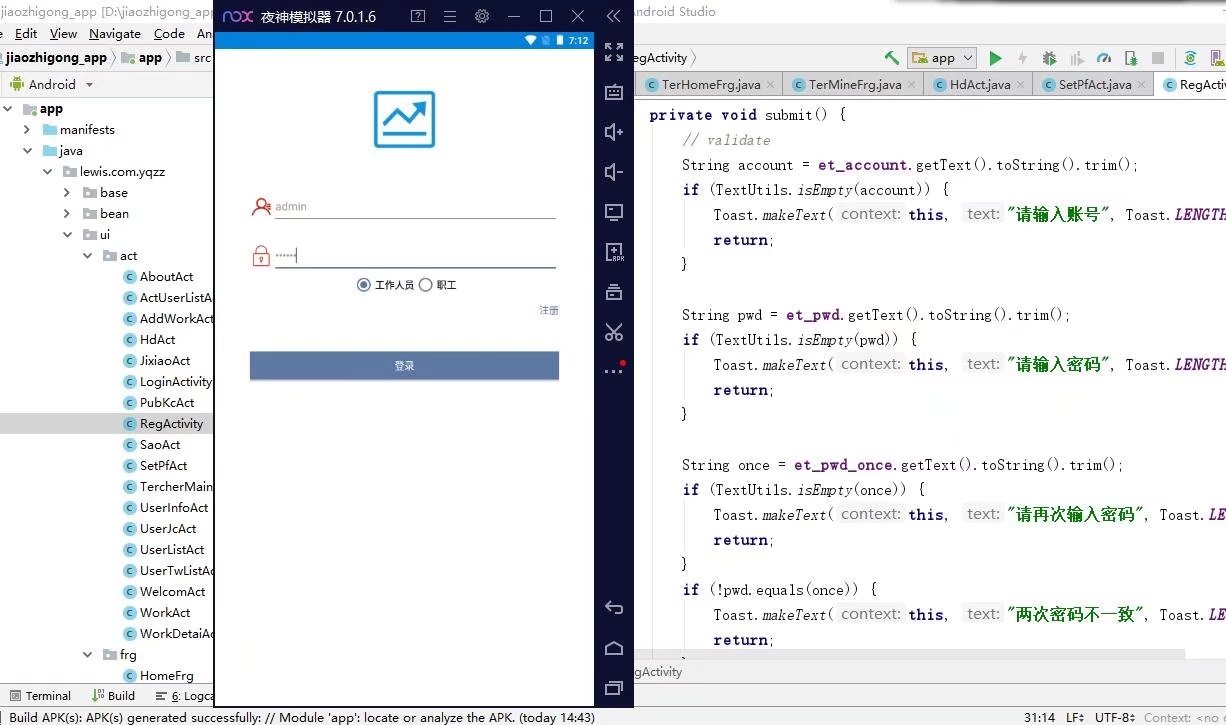
Task: Decrease emulator volume in Nox sidebar
Action: pos(613,171)
